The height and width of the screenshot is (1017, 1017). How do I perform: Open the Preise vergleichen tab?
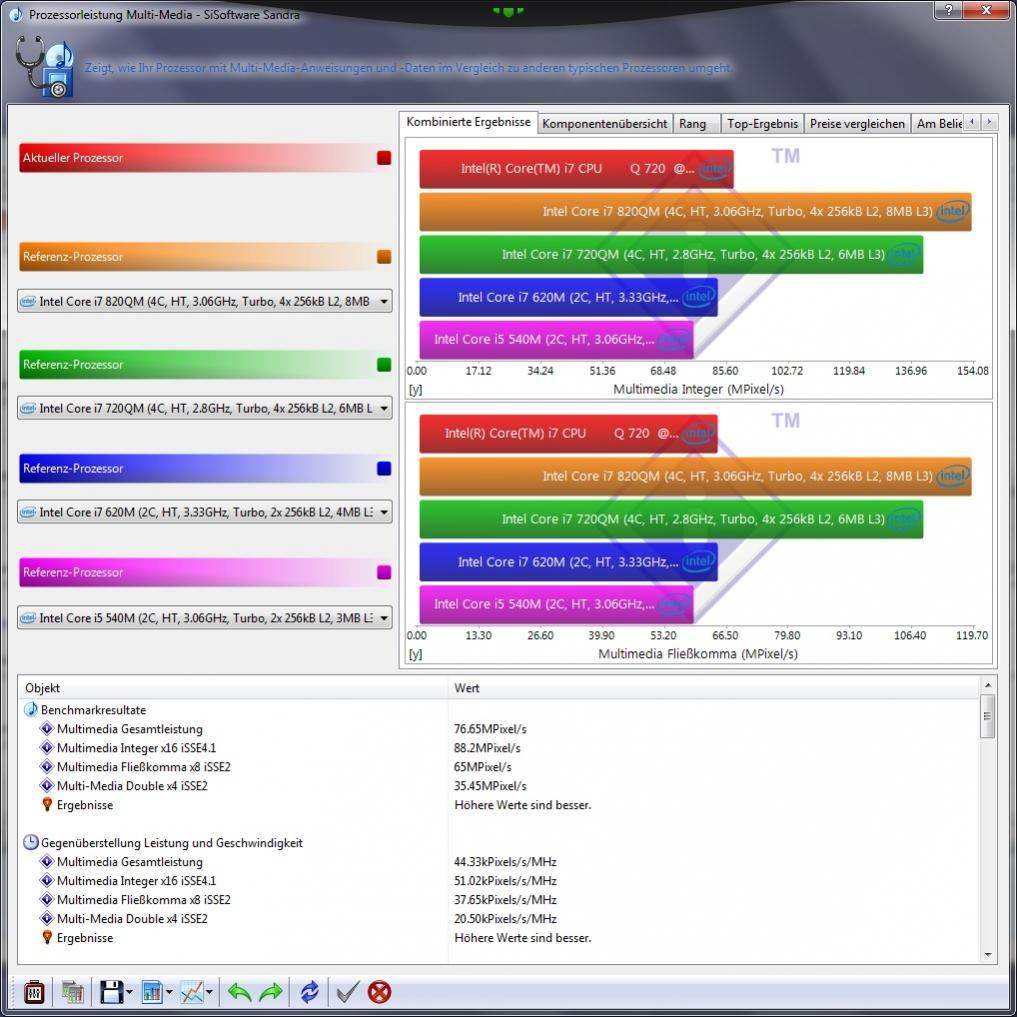click(857, 123)
